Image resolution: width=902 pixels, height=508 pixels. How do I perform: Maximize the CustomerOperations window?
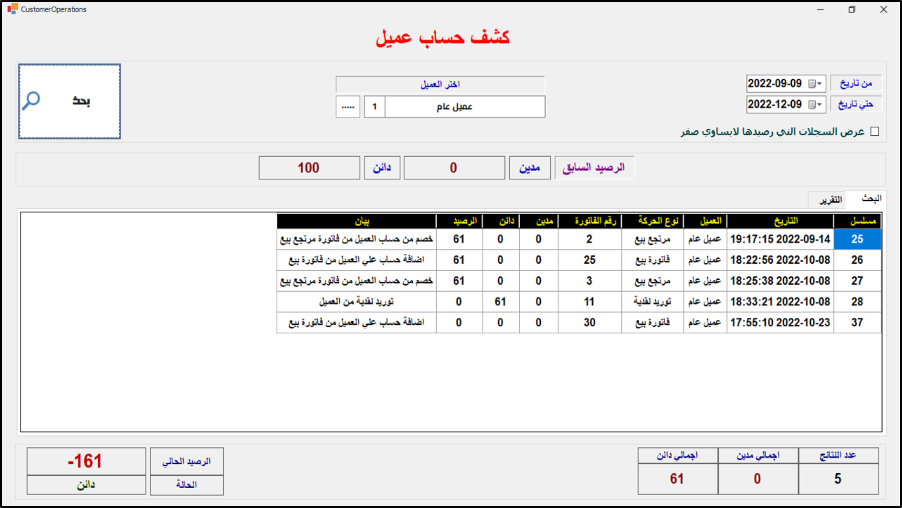point(851,9)
